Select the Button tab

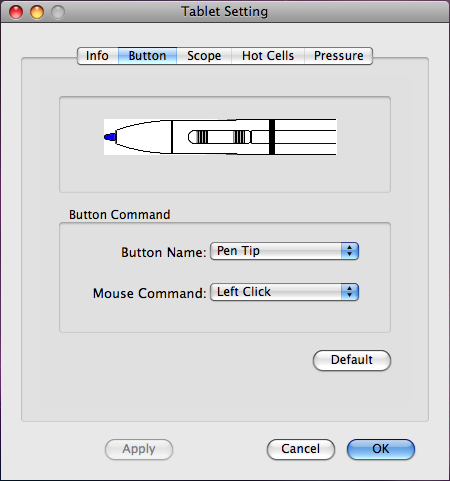tap(147, 56)
